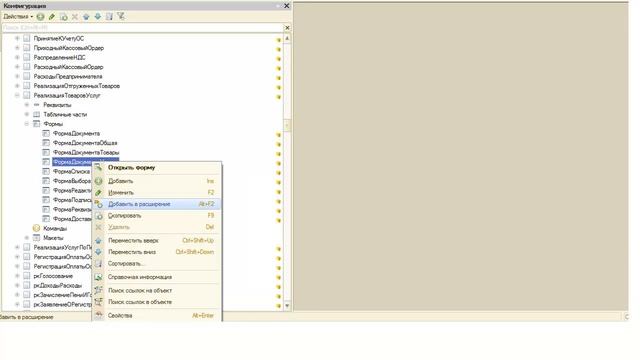Choose Переместить вверх menu entry
The width and height of the screenshot is (640, 360).
coord(157,240)
